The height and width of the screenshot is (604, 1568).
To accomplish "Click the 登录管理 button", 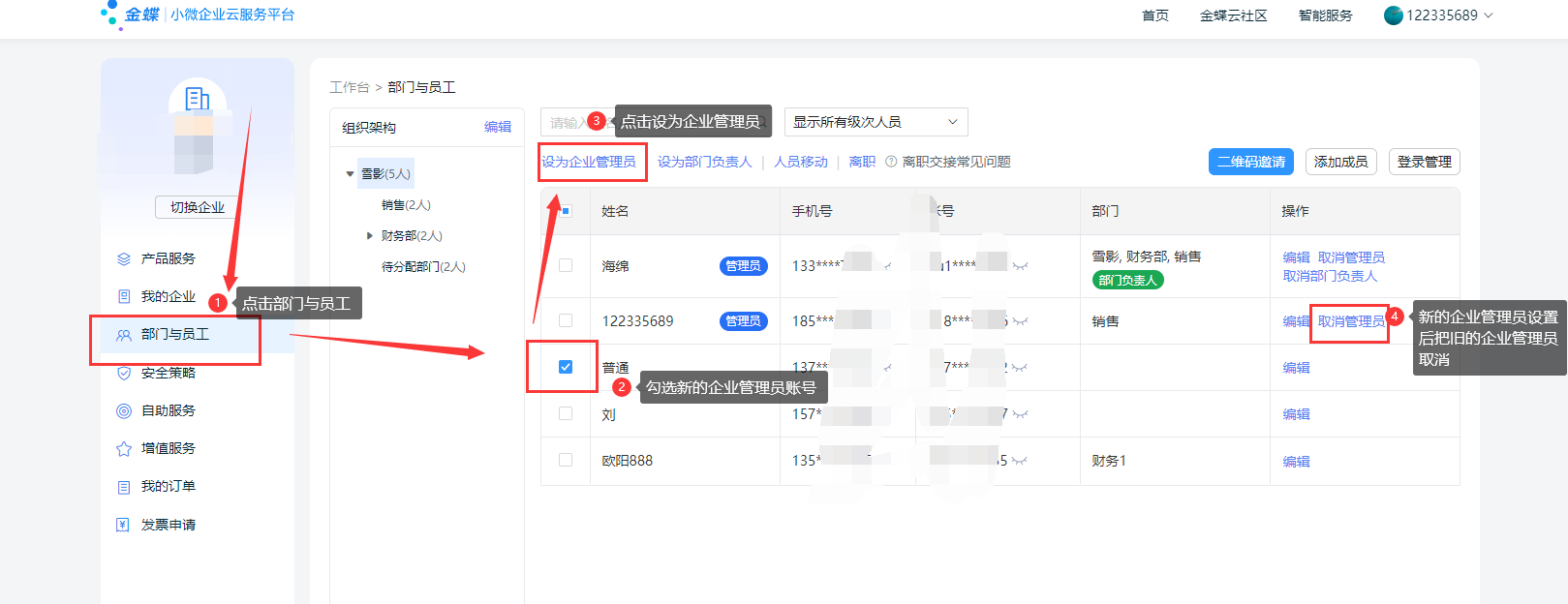I will [1425, 162].
